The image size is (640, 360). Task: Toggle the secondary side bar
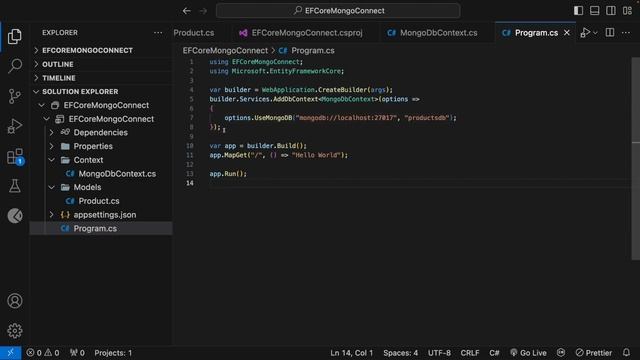(x=611, y=11)
